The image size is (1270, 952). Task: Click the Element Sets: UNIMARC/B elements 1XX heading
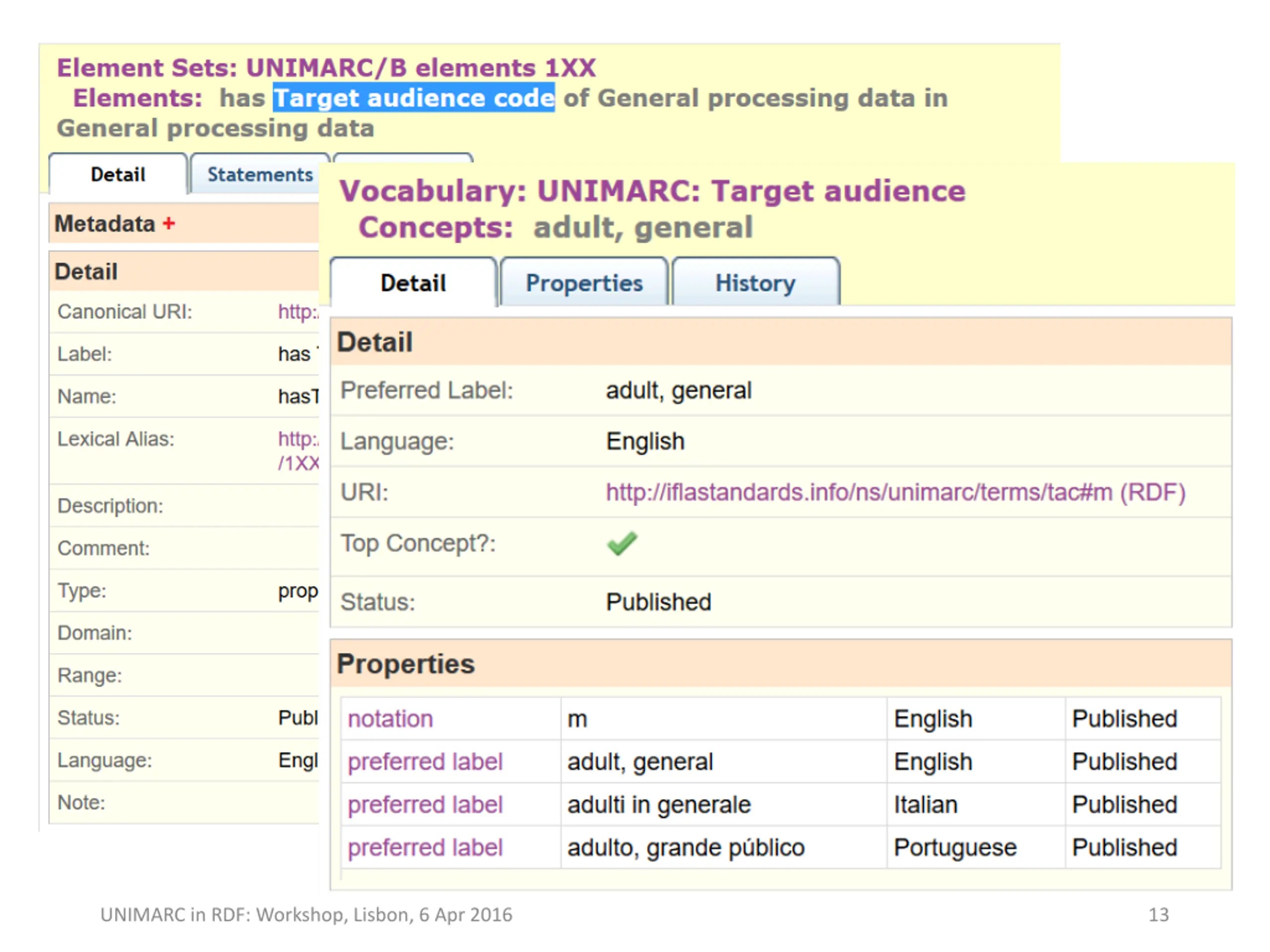tap(326, 68)
